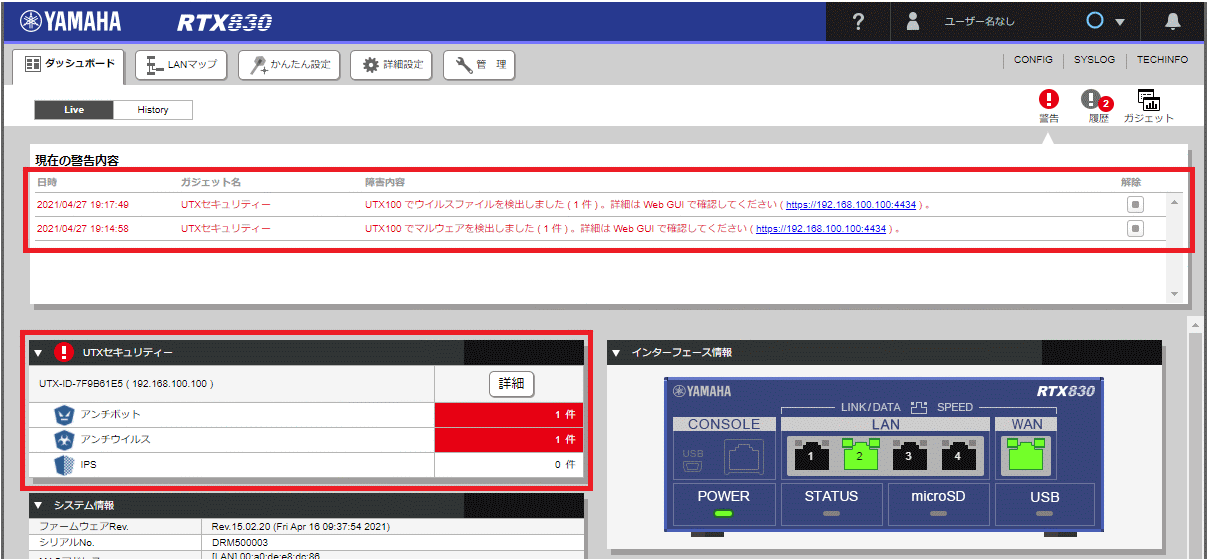Click the user profile icon
This screenshot has width=1208, height=559.
(912, 22)
